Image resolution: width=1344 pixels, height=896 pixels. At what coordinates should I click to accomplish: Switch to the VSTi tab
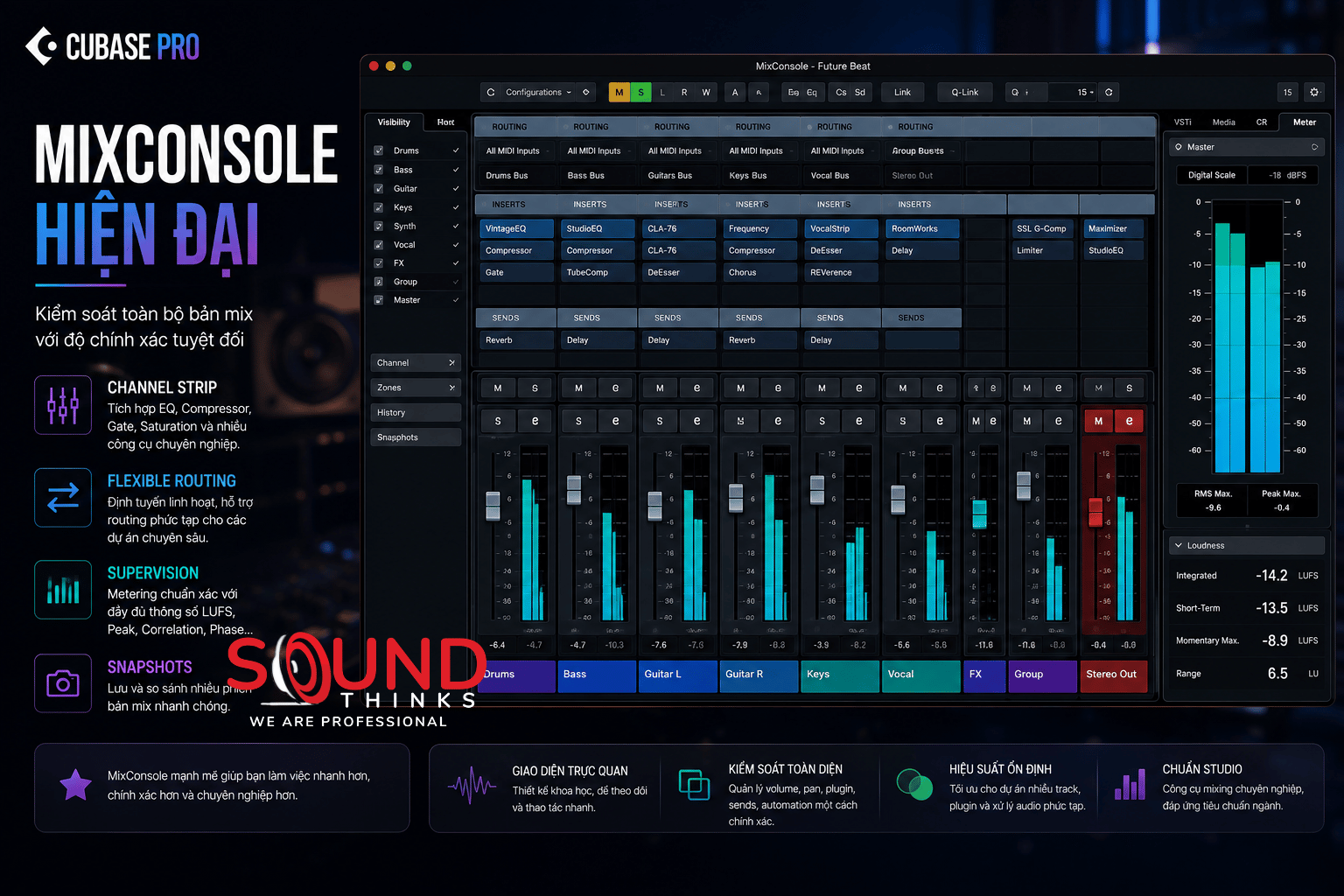[1183, 122]
